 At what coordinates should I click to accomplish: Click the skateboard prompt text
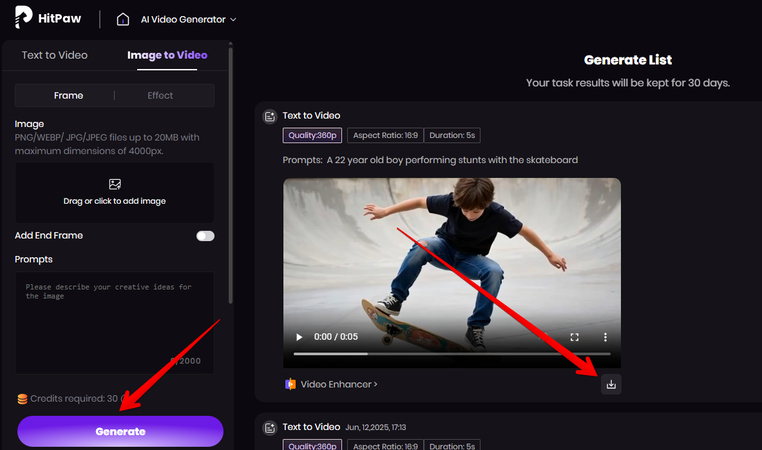452,160
